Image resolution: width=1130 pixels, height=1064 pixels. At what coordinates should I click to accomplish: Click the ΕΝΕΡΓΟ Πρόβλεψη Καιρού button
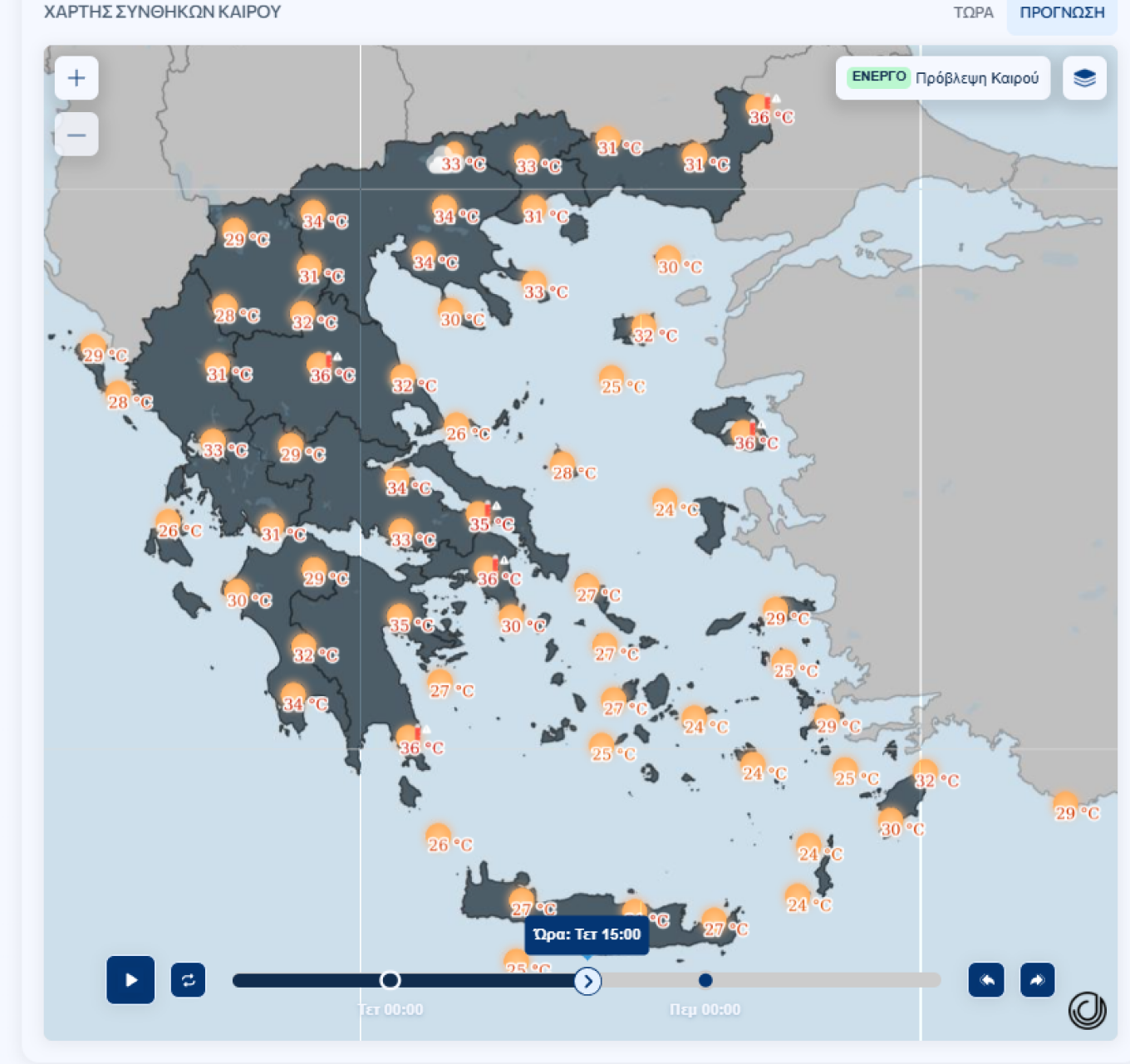click(943, 78)
